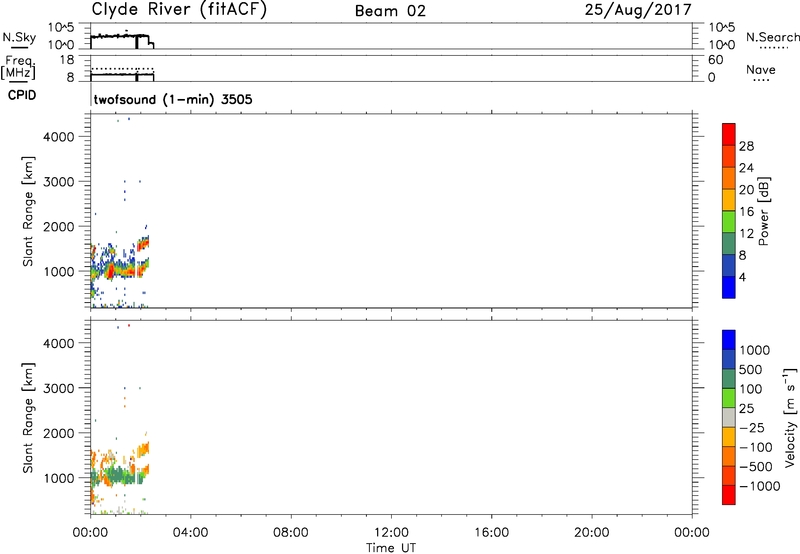
Task: Select 'Slant Range [km]' label of power panel
Action: point(28,211)
